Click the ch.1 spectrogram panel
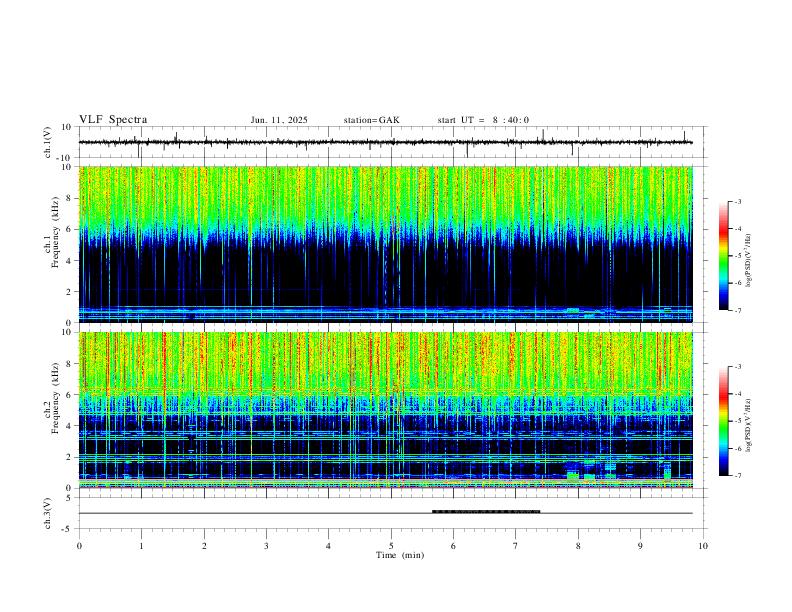 click(386, 244)
